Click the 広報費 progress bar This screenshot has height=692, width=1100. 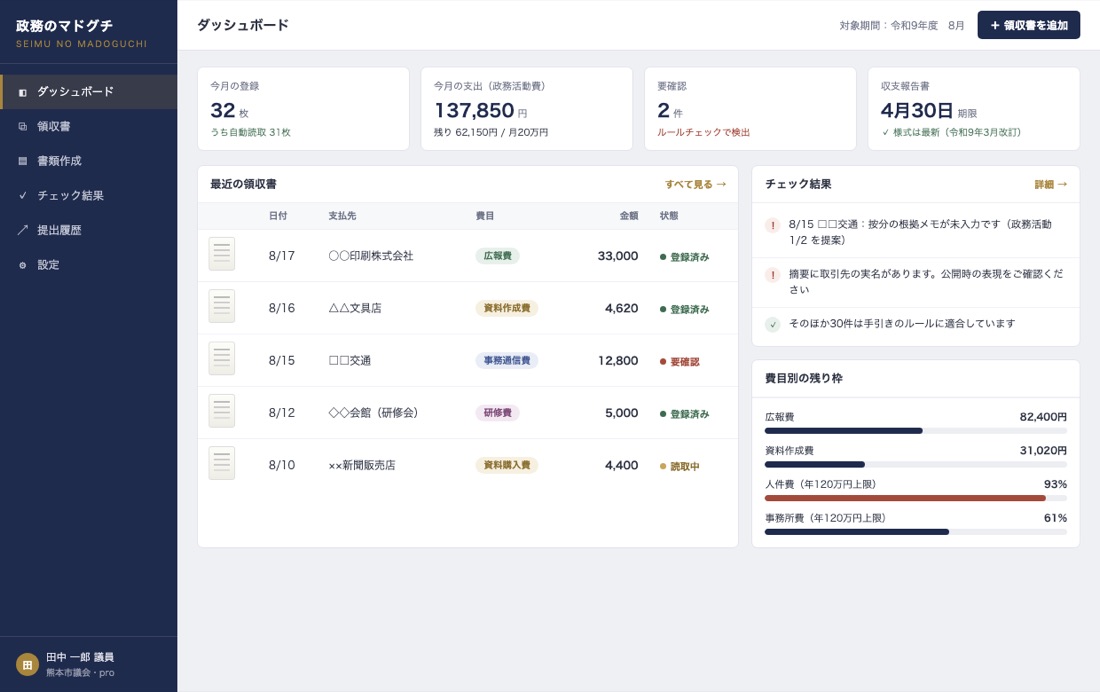click(915, 431)
